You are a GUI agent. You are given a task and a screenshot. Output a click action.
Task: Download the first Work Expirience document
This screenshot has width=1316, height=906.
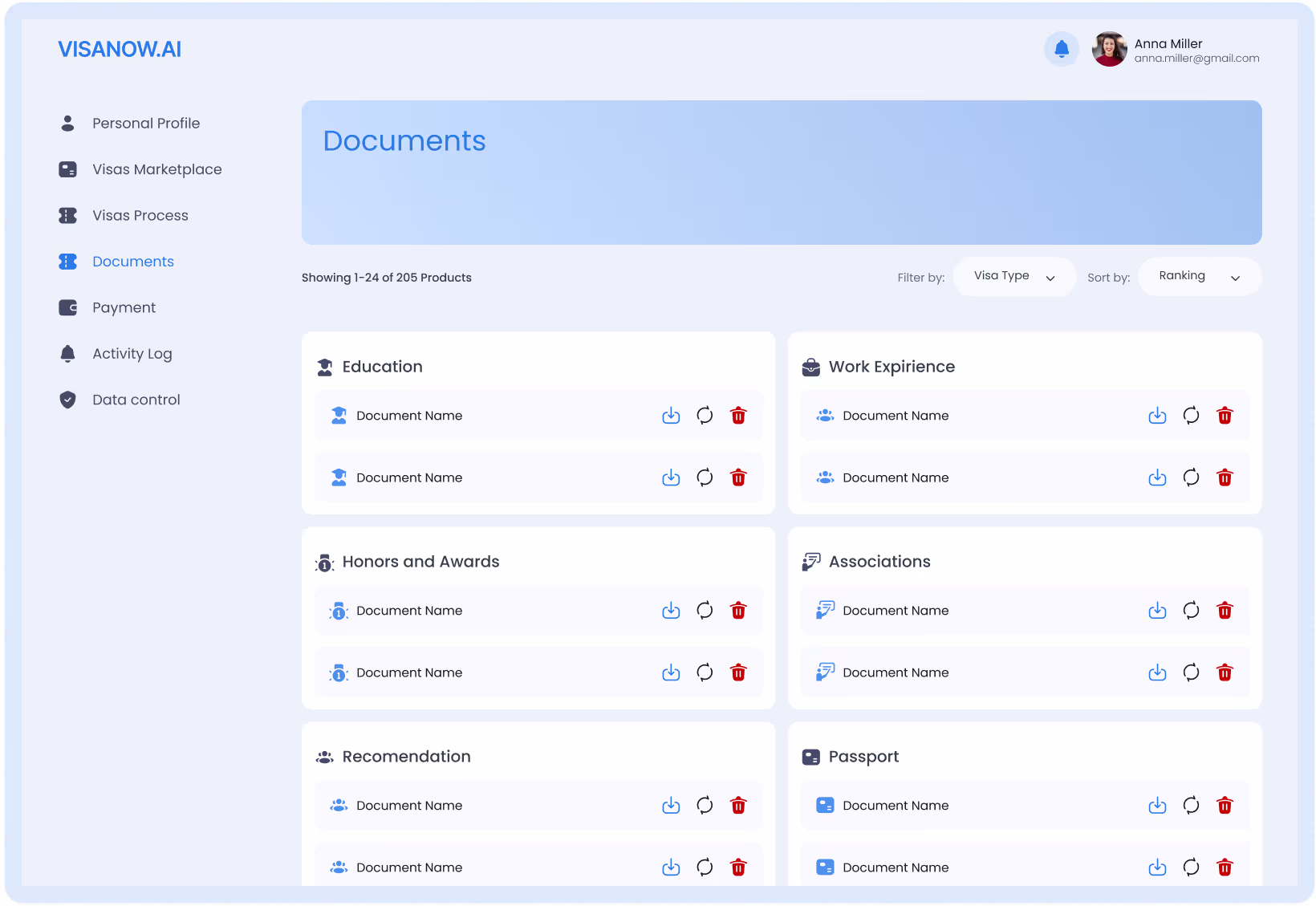coord(1157,416)
